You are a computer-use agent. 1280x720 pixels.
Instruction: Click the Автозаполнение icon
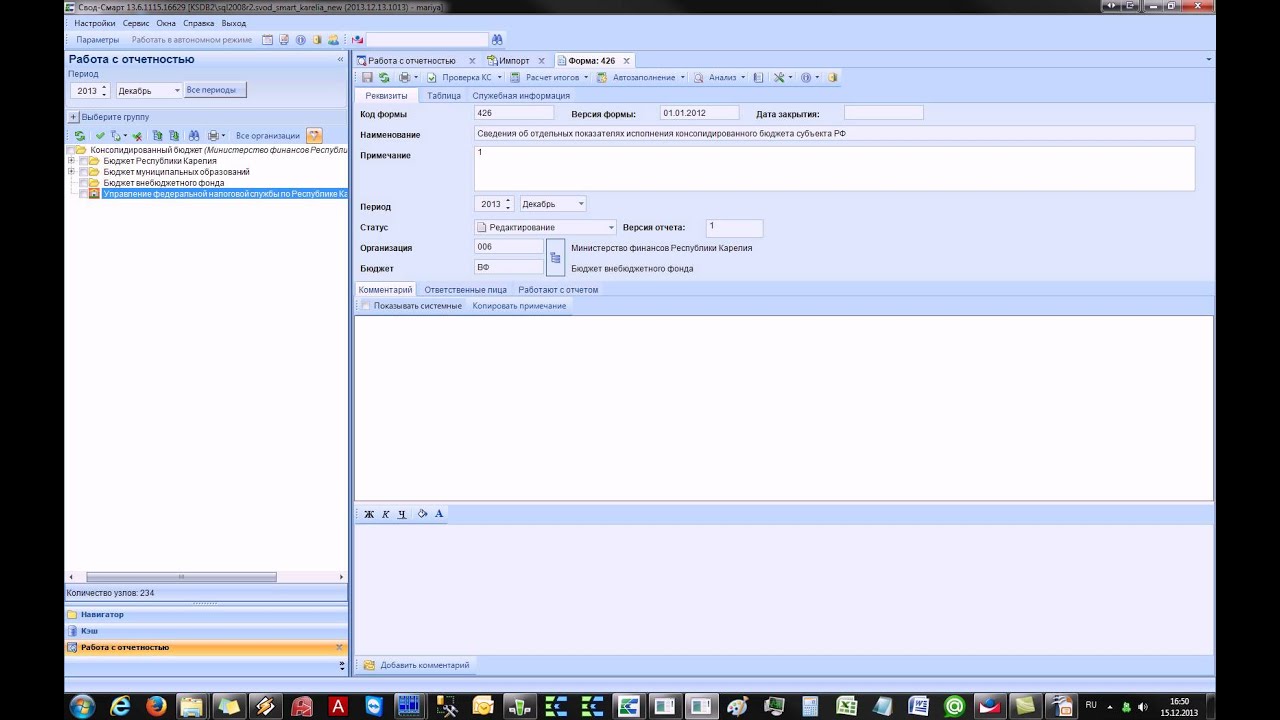click(x=602, y=77)
